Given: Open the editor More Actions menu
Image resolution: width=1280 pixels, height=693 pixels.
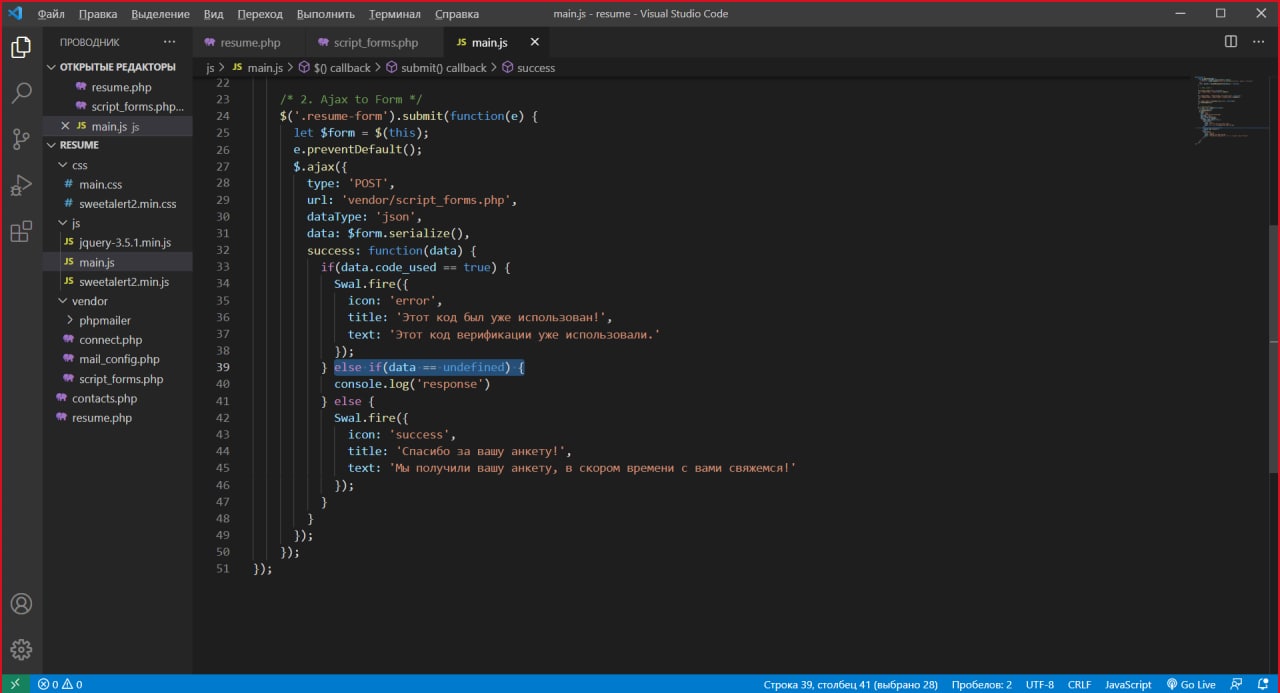Looking at the screenshot, I should (x=1258, y=42).
